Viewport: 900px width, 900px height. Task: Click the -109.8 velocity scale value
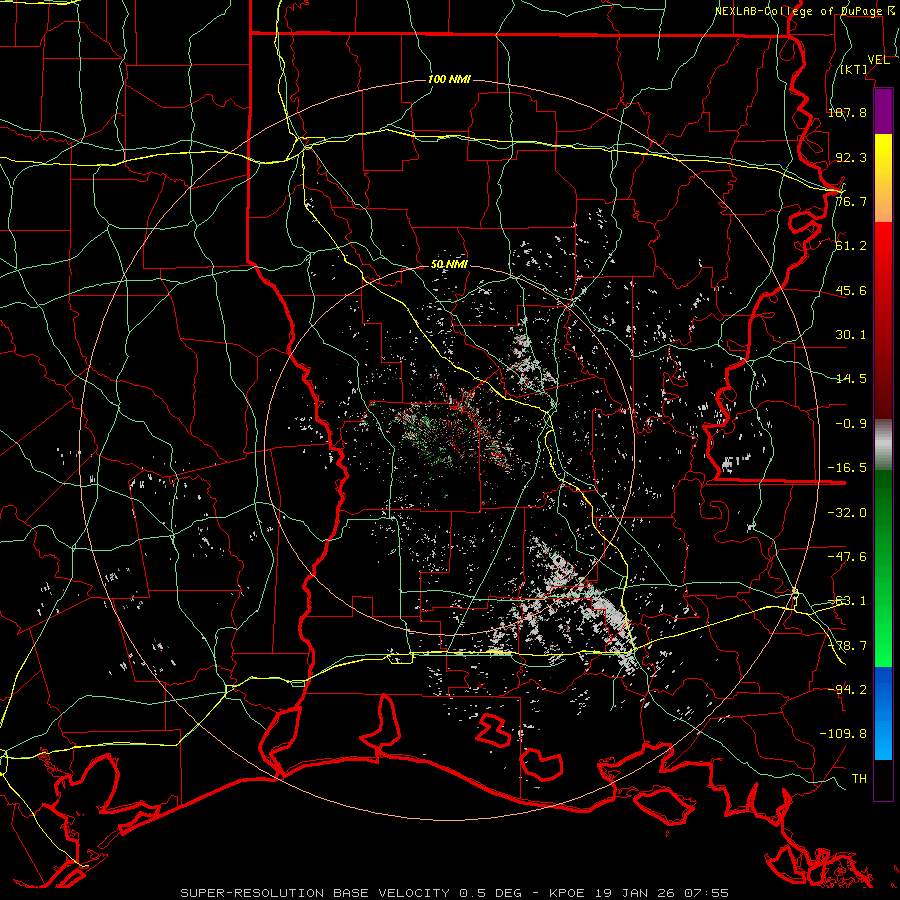pos(843,734)
